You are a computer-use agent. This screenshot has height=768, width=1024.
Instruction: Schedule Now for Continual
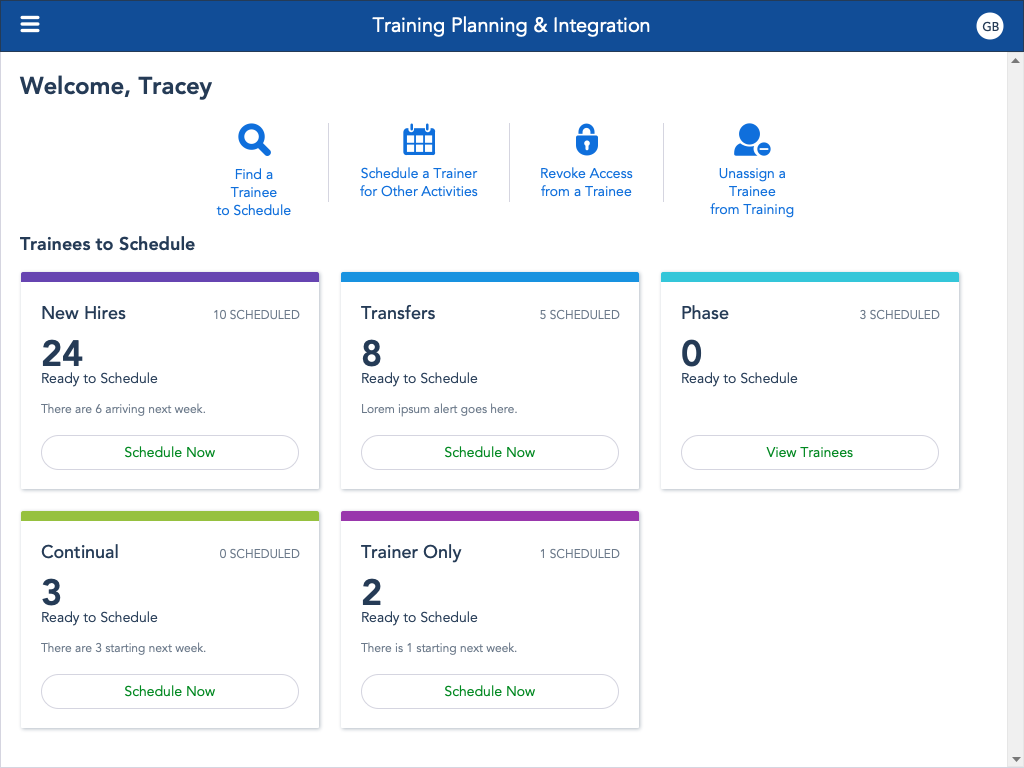pos(170,691)
